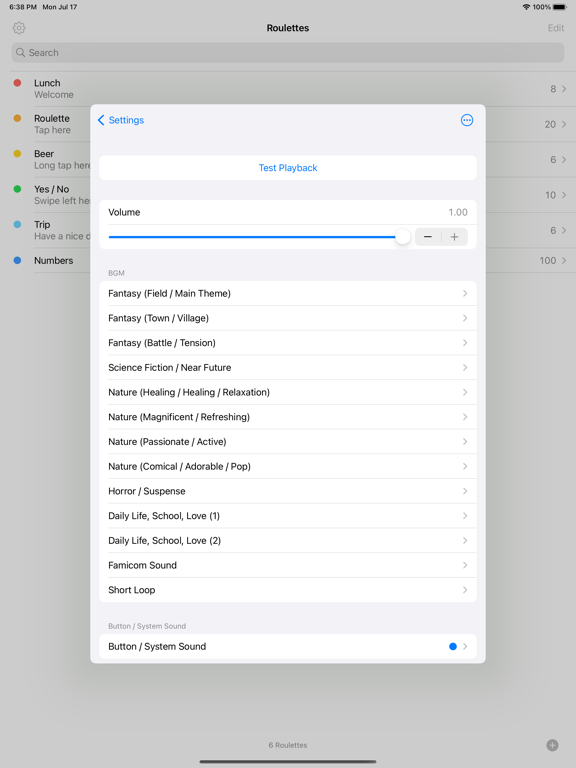Open Nature (Healing / Relaxation) category
Screen dimensions: 576x768
288,392
